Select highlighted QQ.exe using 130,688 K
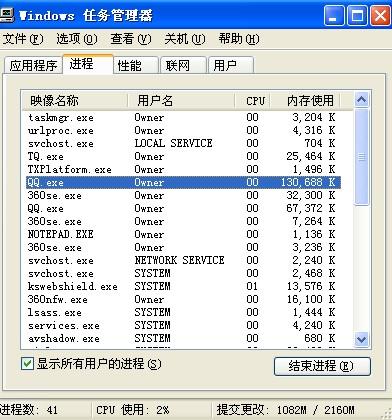The width and height of the screenshot is (392, 420). pyautogui.click(x=183, y=182)
